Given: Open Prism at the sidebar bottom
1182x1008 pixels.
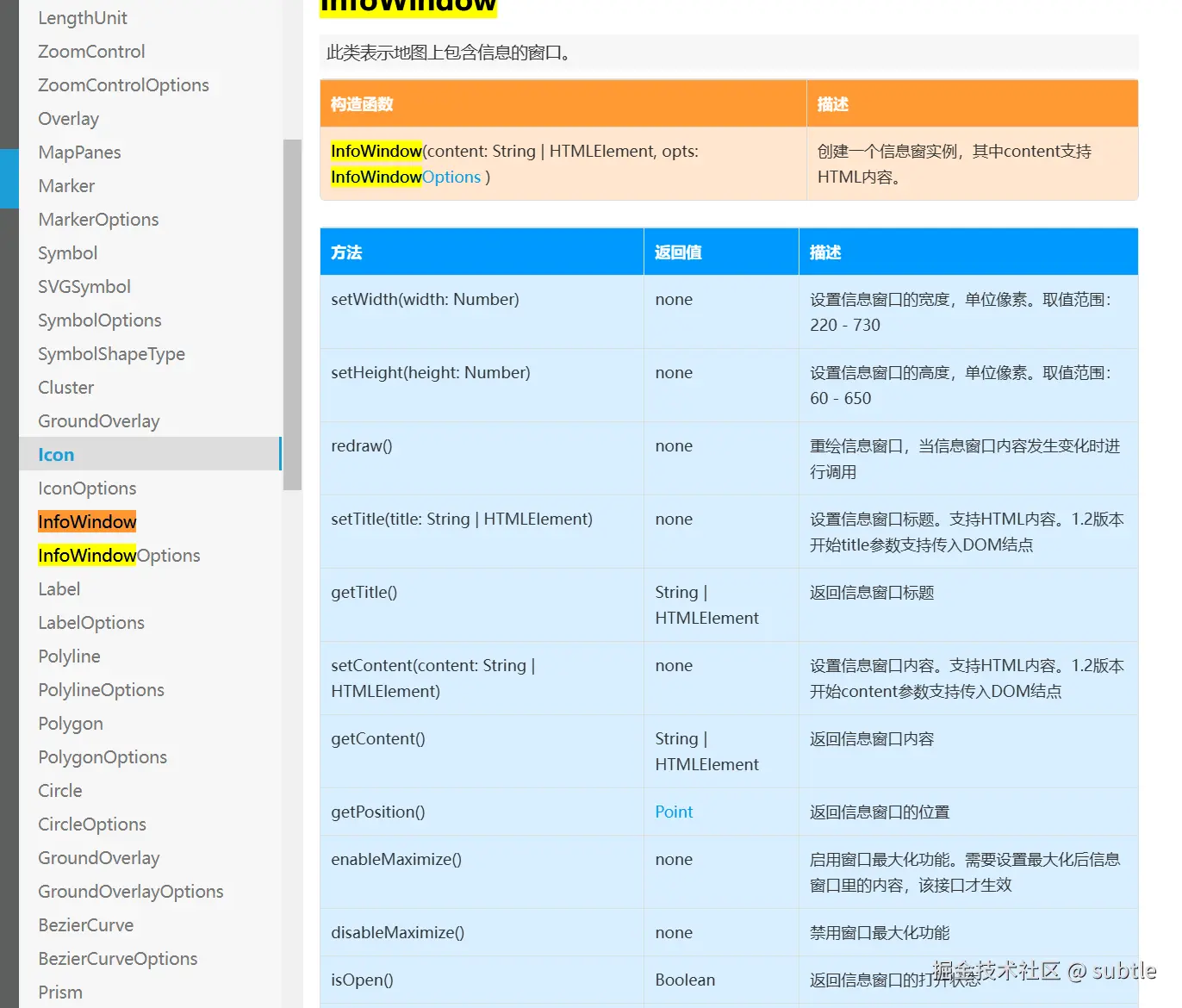Looking at the screenshot, I should click(60, 992).
